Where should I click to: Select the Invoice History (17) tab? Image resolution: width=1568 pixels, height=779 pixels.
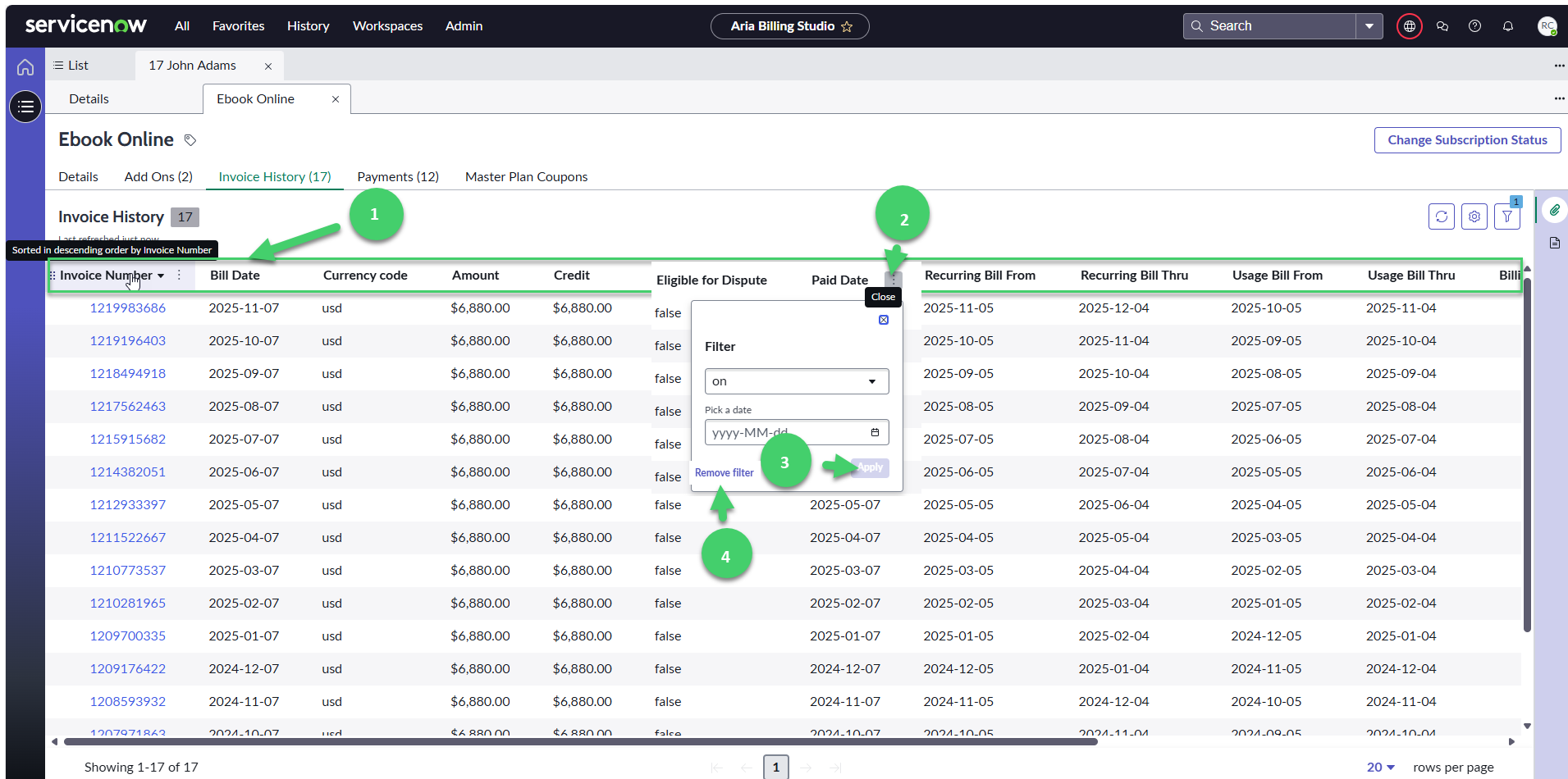point(275,177)
